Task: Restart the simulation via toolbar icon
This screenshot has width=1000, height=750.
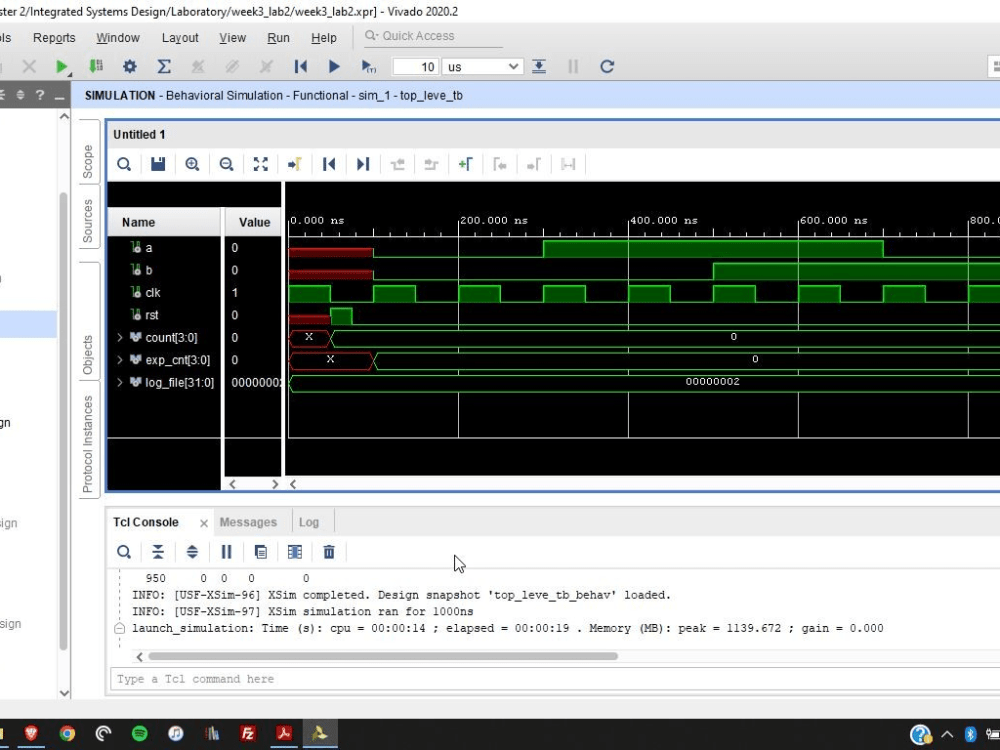Action: click(x=301, y=67)
